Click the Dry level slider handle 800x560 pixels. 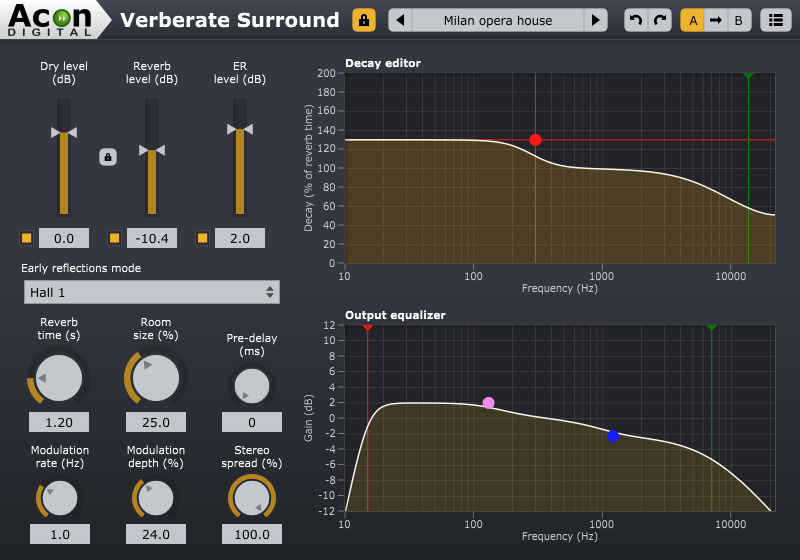point(64,133)
